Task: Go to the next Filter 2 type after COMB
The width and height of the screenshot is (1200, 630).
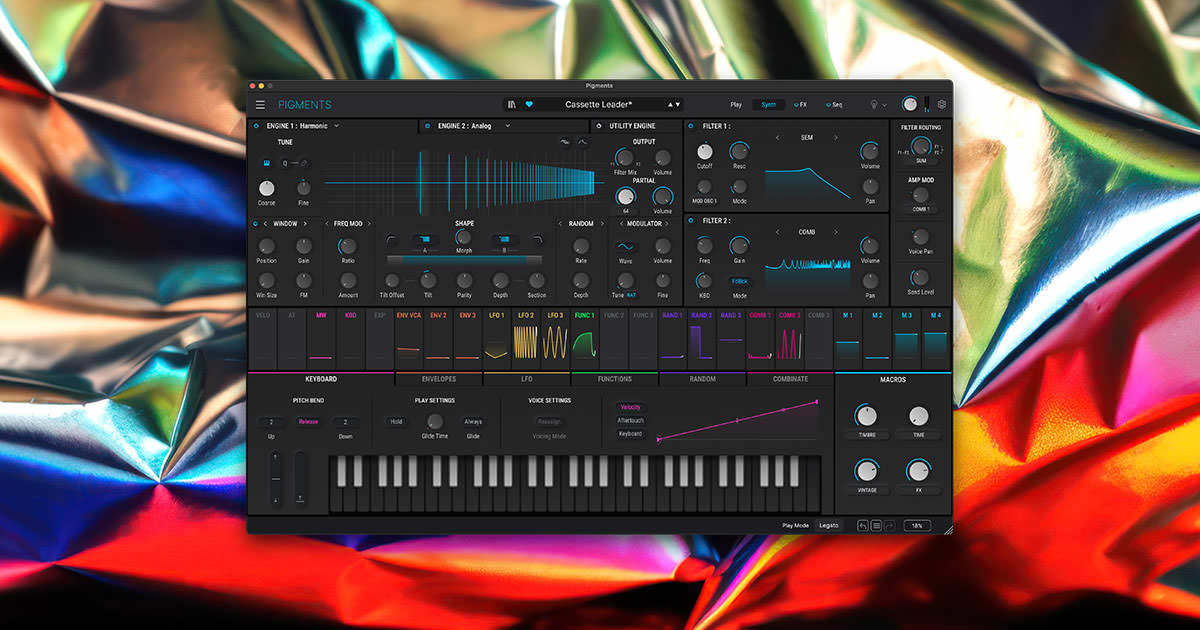Action: click(836, 232)
